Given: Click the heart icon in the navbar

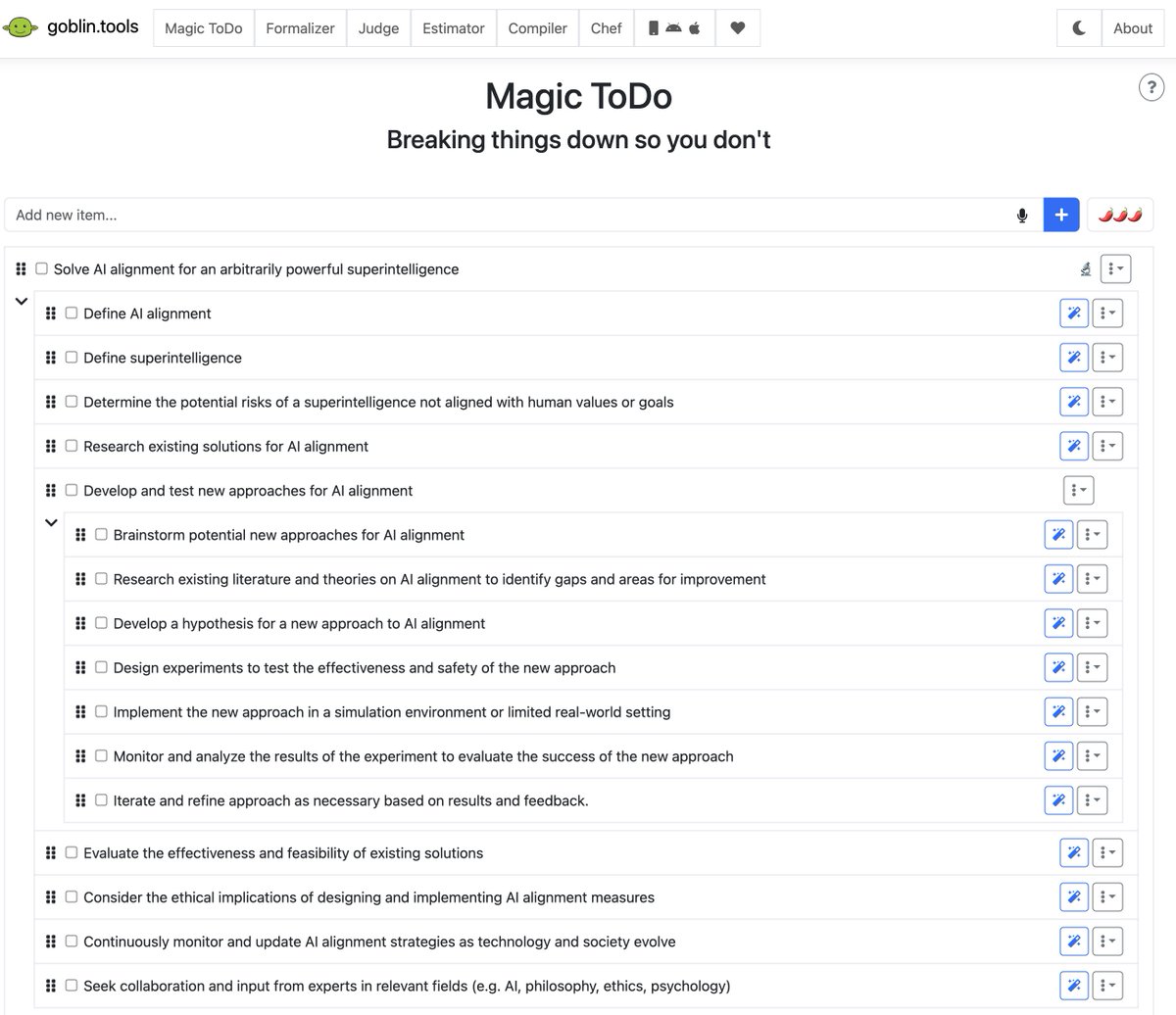Looking at the screenshot, I should pyautogui.click(x=738, y=28).
